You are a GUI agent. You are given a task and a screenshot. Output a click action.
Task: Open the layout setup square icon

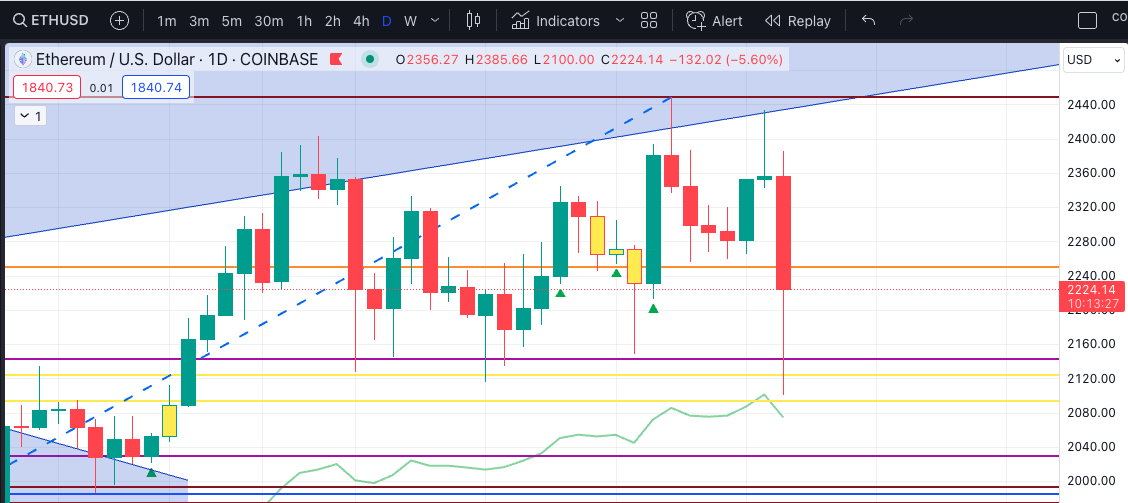click(x=1087, y=21)
